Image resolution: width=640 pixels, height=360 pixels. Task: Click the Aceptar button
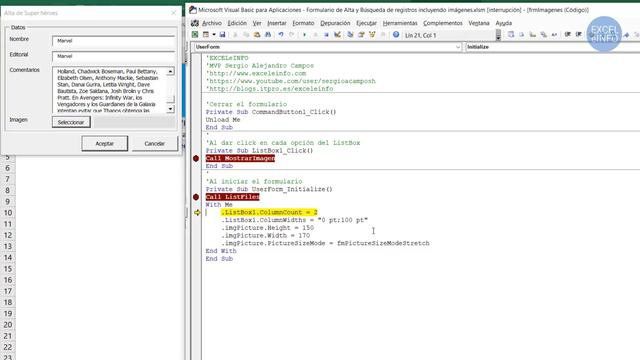[104, 143]
